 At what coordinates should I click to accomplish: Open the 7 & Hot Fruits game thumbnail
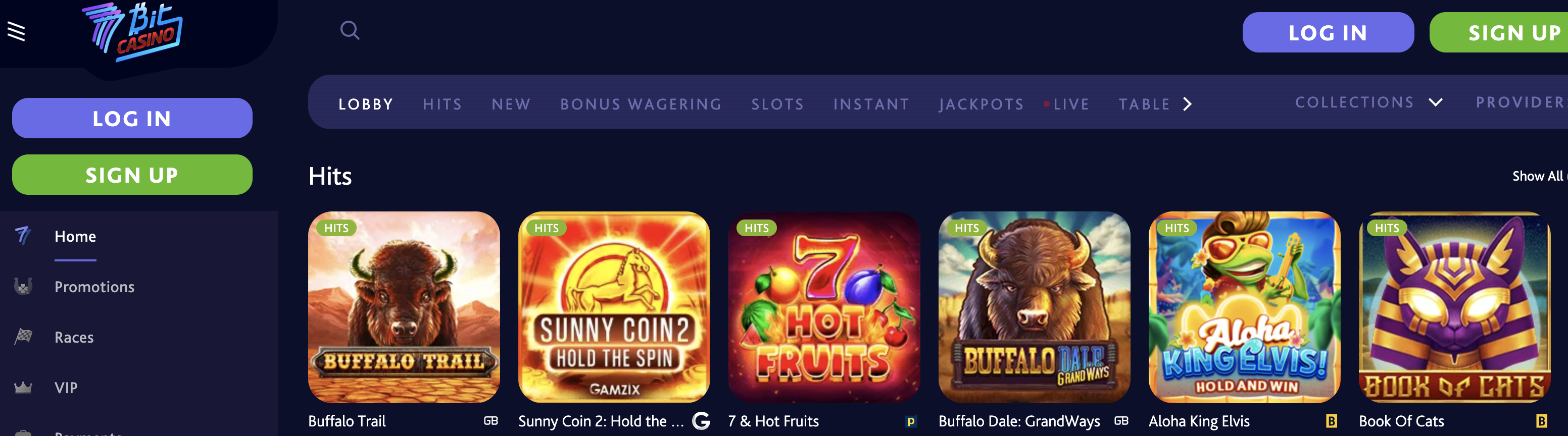[824, 307]
